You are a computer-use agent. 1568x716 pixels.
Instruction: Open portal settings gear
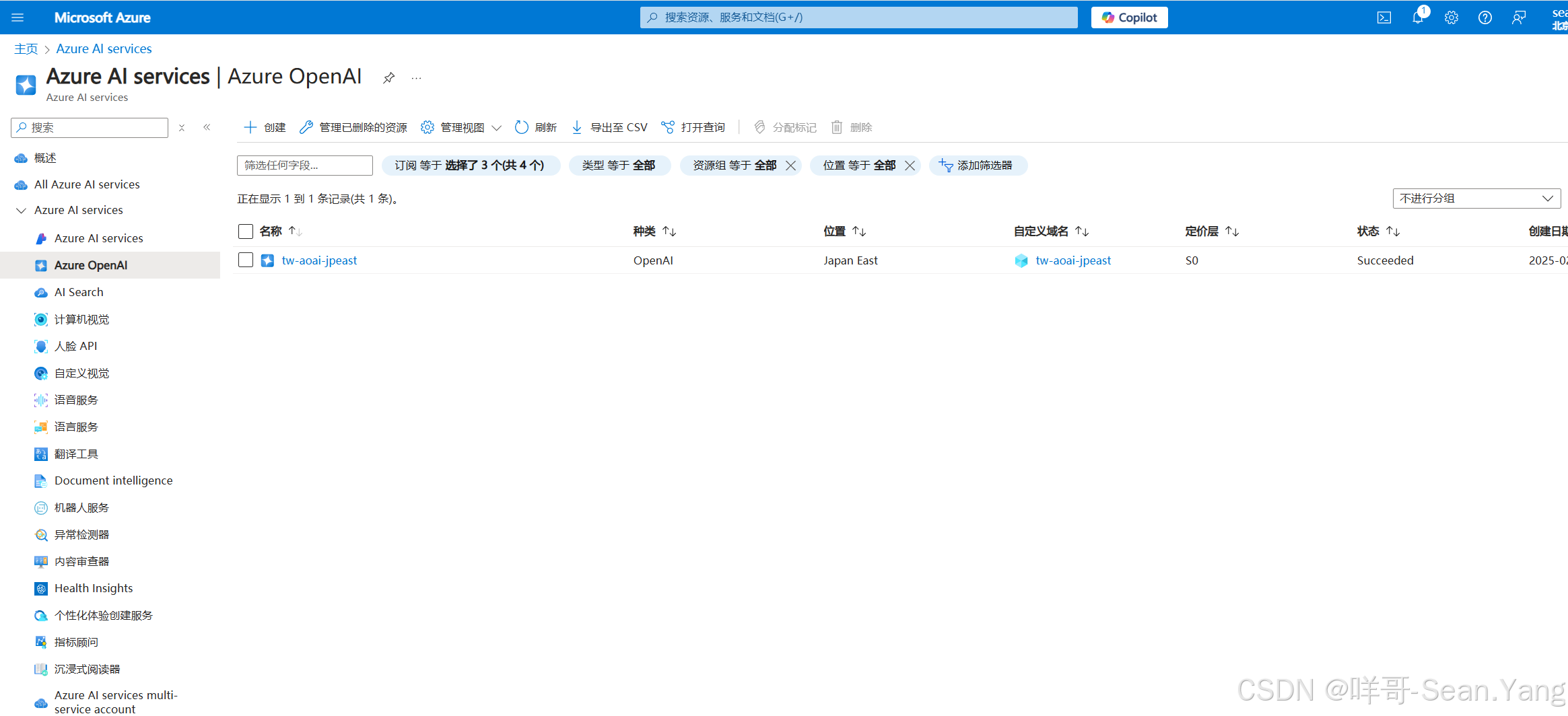[1452, 17]
